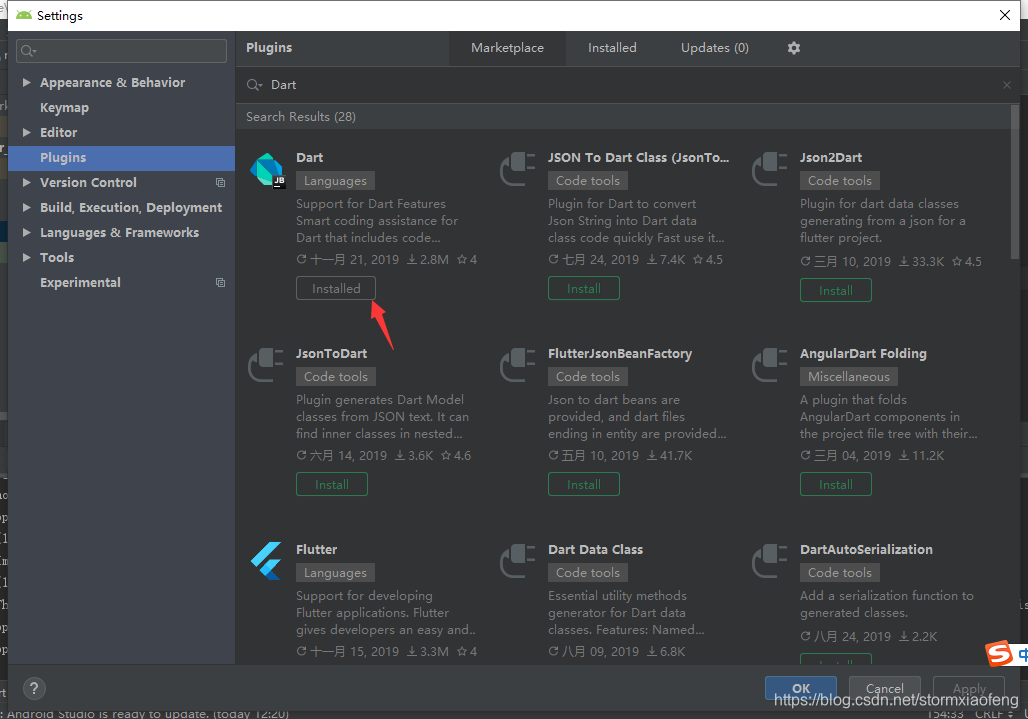Switch to the Updates (0) tab
The height and width of the screenshot is (719, 1028).
[715, 48]
